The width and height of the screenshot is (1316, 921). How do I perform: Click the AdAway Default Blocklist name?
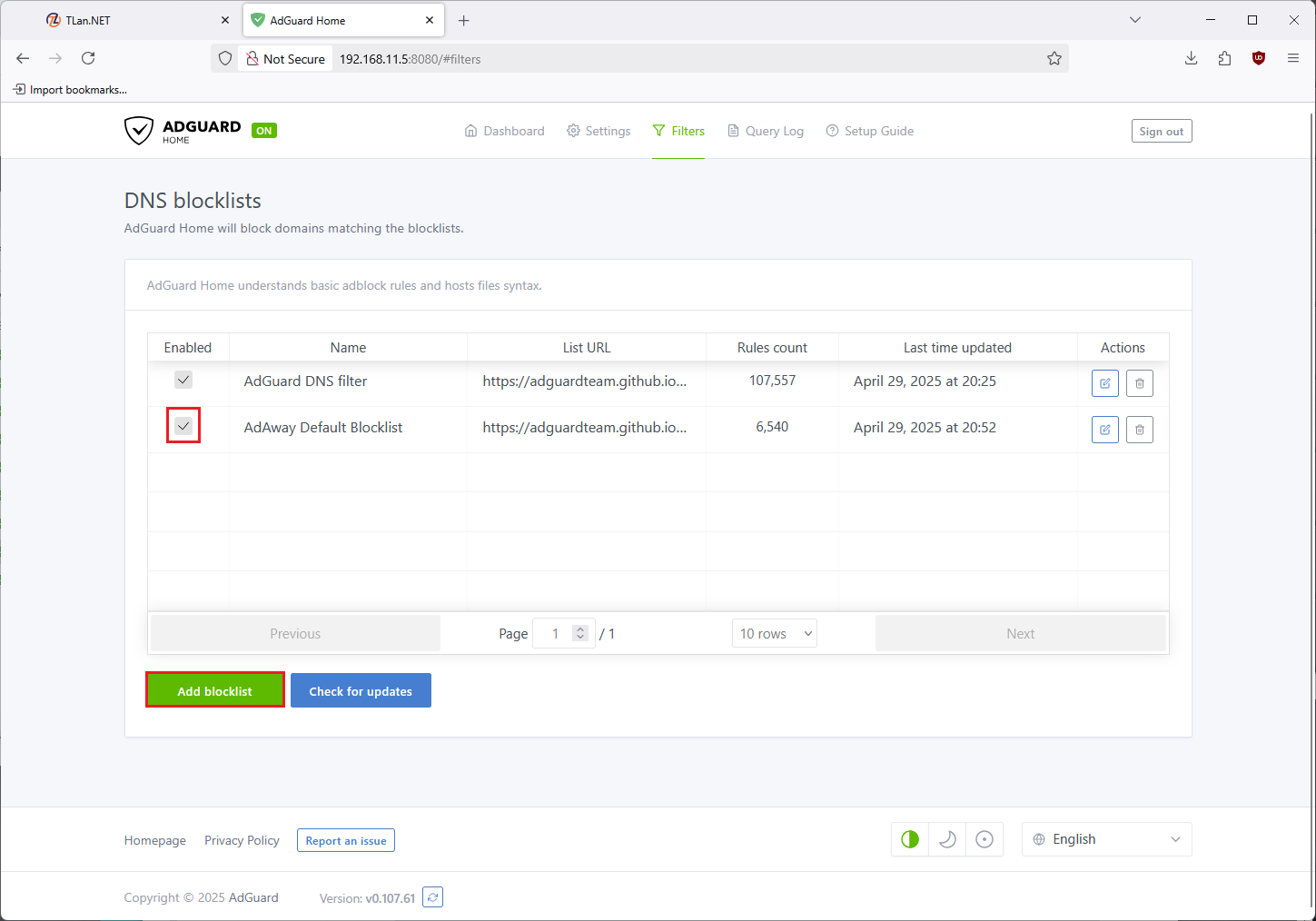pyautogui.click(x=323, y=427)
